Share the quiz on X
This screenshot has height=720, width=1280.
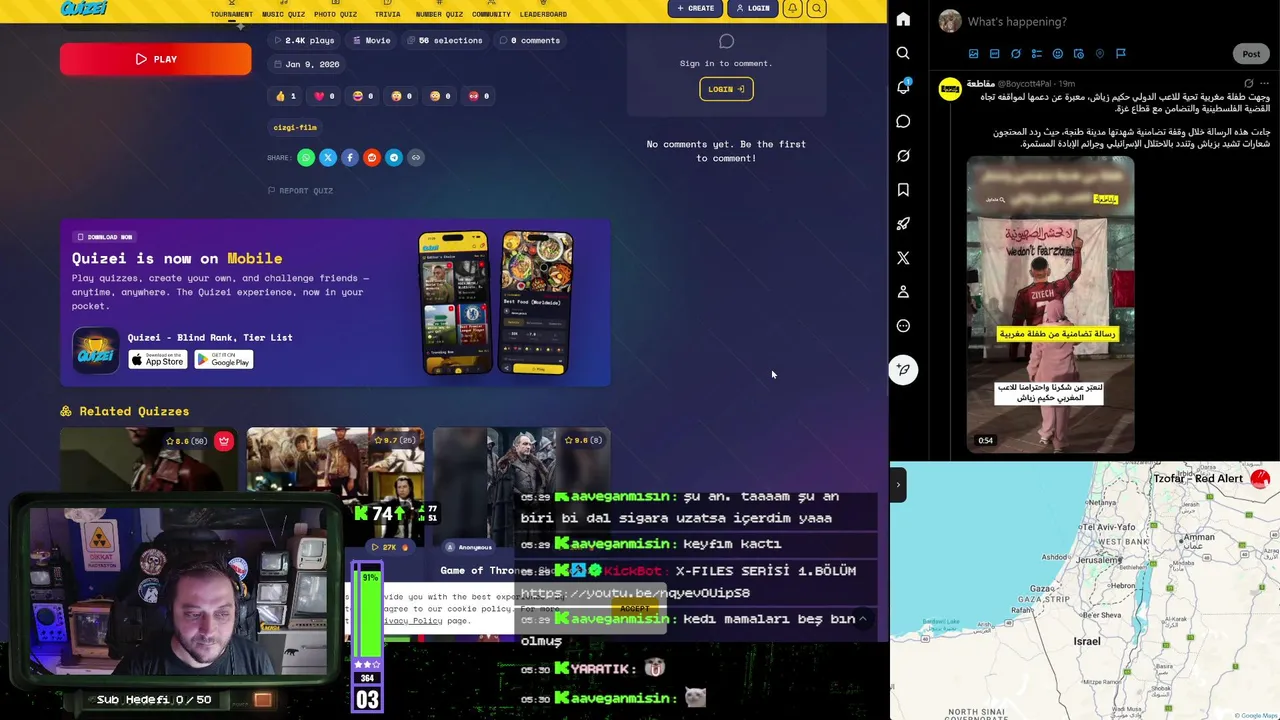[x=328, y=157]
